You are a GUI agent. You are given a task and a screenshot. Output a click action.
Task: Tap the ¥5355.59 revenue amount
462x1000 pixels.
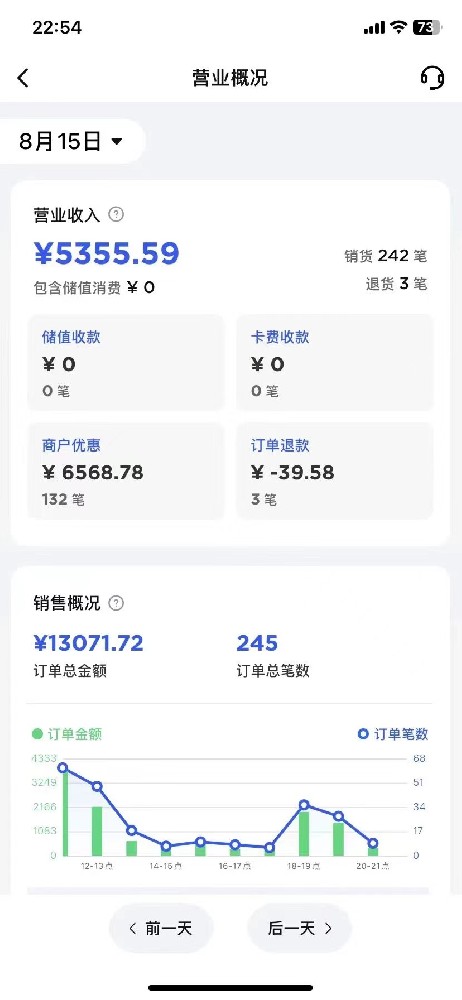click(x=107, y=254)
